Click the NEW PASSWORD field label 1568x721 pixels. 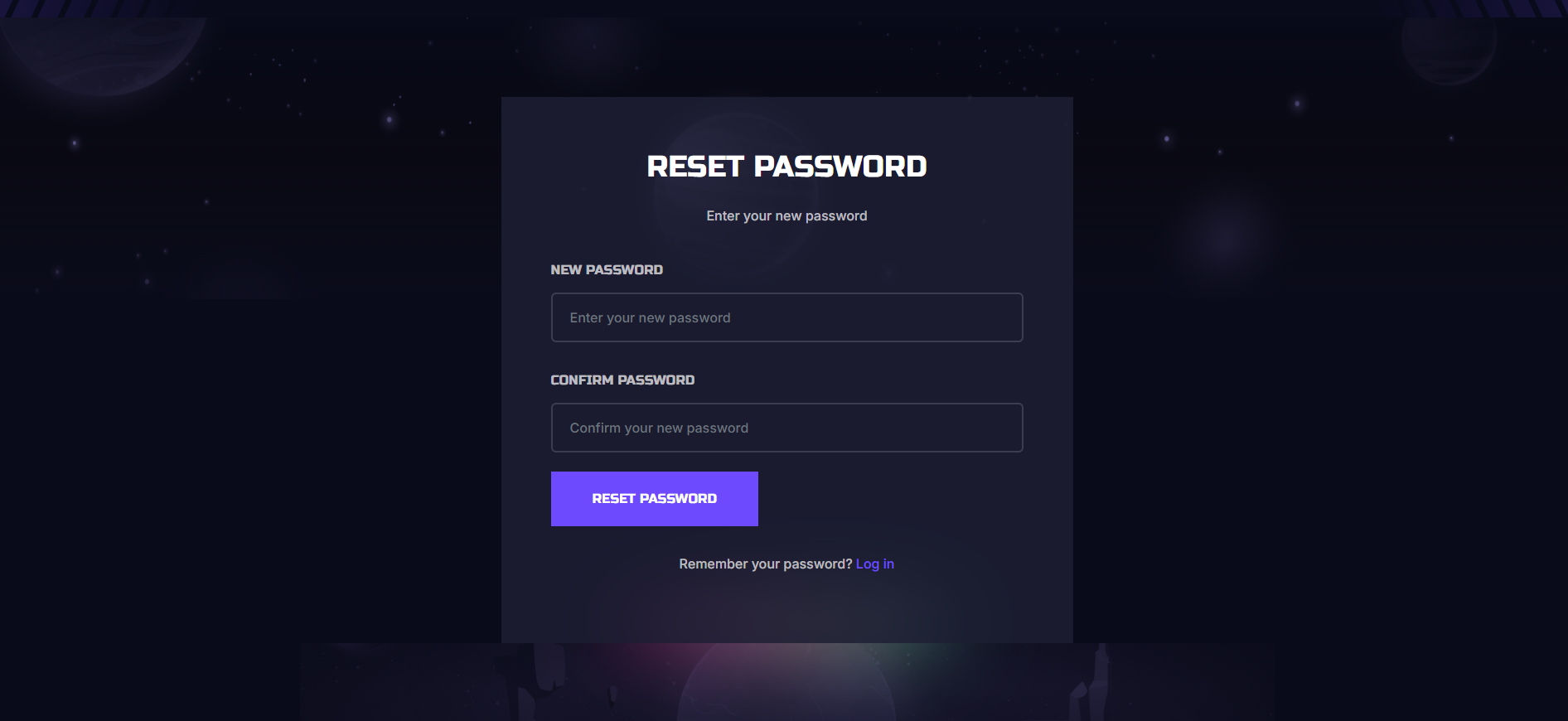point(607,269)
